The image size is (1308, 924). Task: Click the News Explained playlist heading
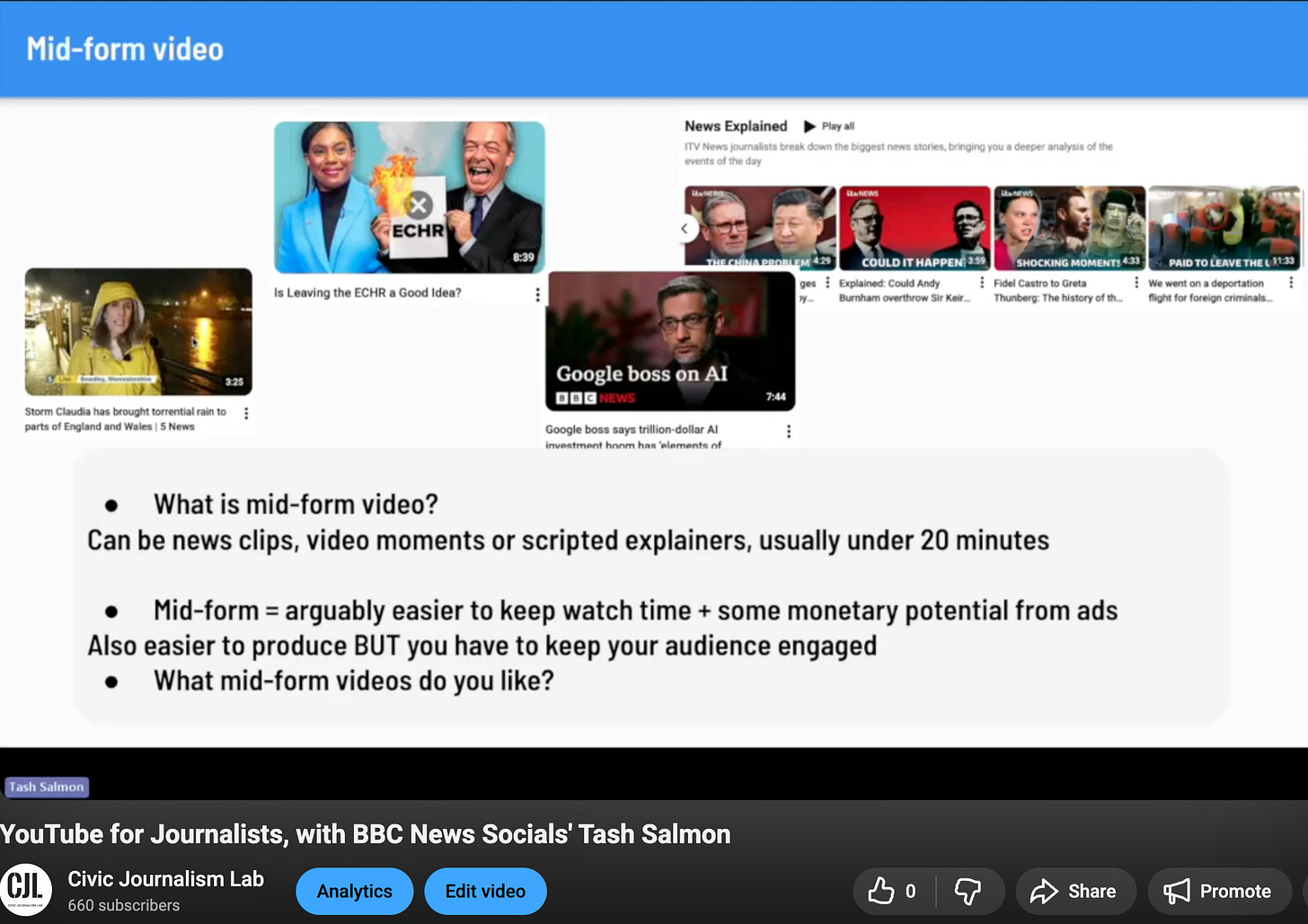click(736, 127)
